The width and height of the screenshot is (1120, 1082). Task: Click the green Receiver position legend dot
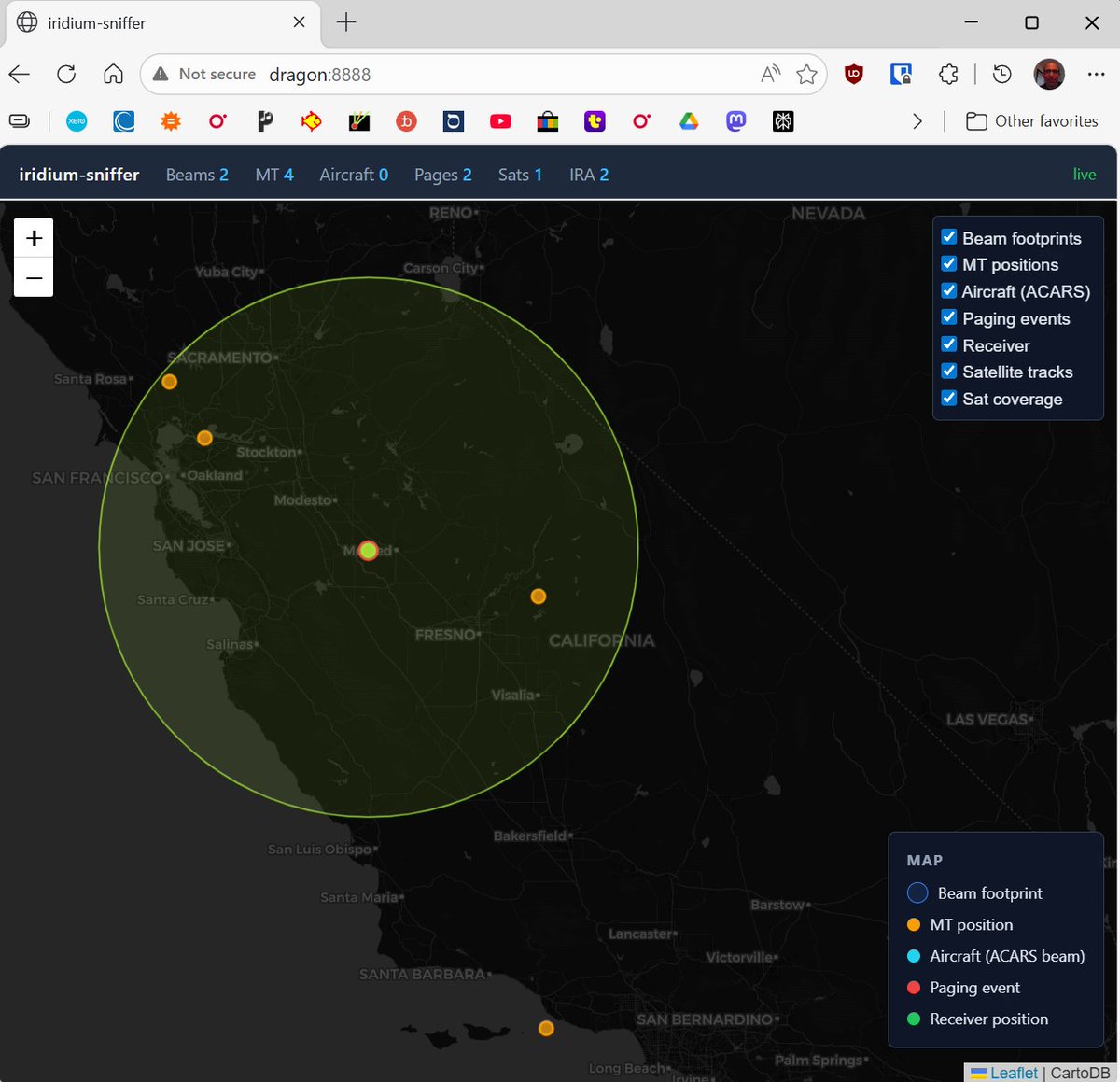[x=914, y=1019]
